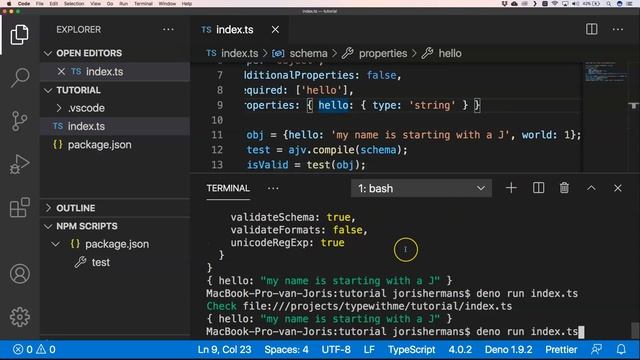
Task: Split the terminal pane
Action: click(x=538, y=188)
